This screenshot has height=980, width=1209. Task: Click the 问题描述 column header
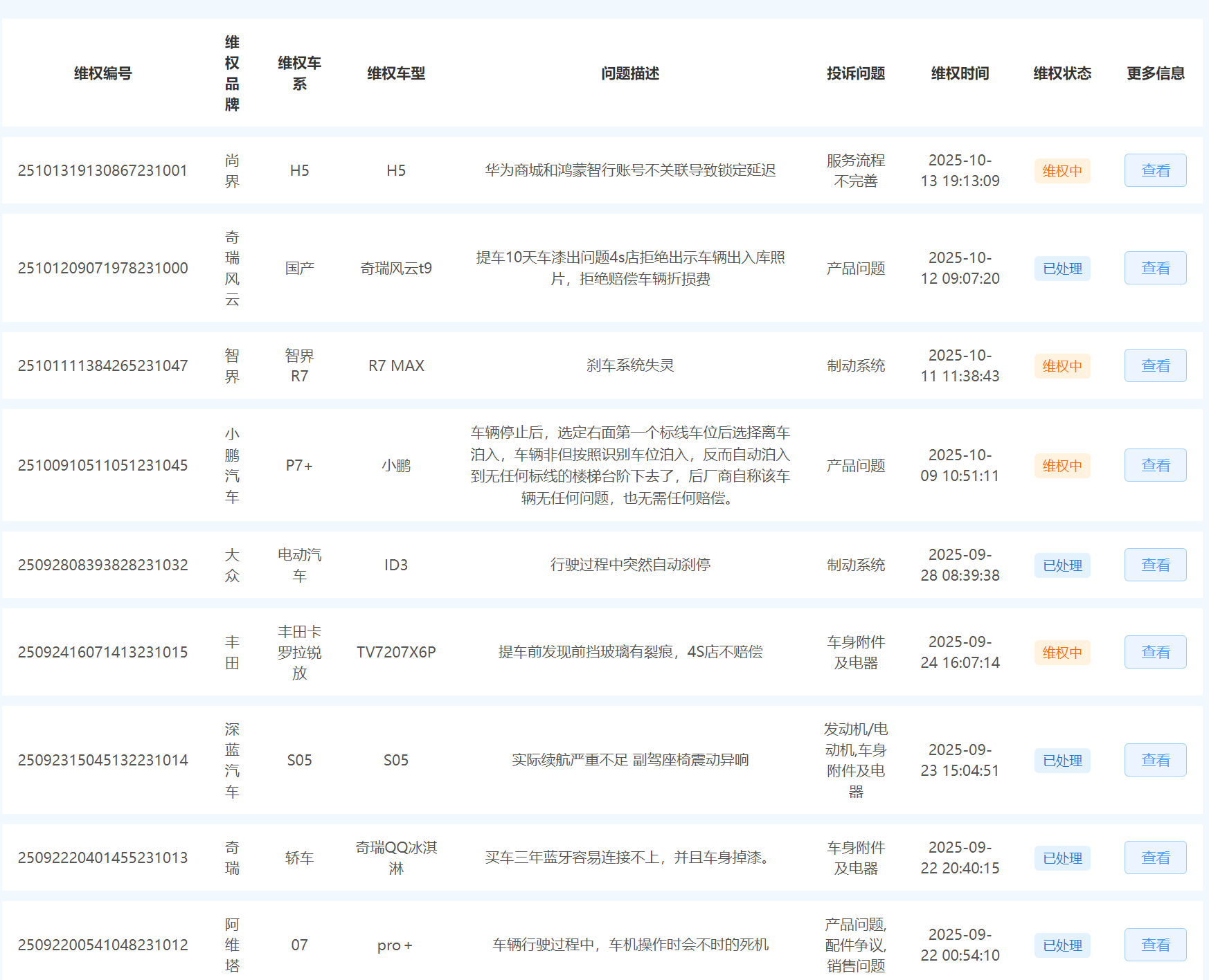[630, 73]
